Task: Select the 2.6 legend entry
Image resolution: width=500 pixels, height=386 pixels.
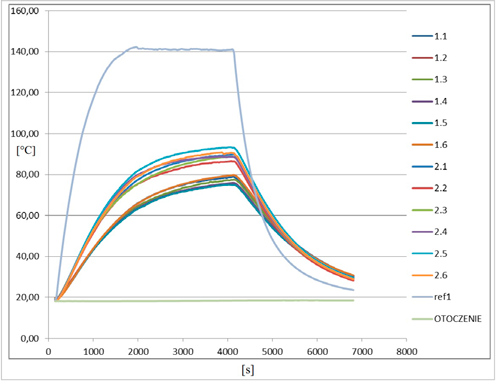Action: click(429, 275)
